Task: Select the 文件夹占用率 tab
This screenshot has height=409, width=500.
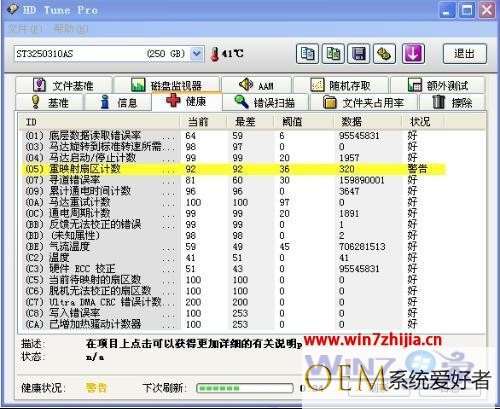Action: click(x=364, y=102)
